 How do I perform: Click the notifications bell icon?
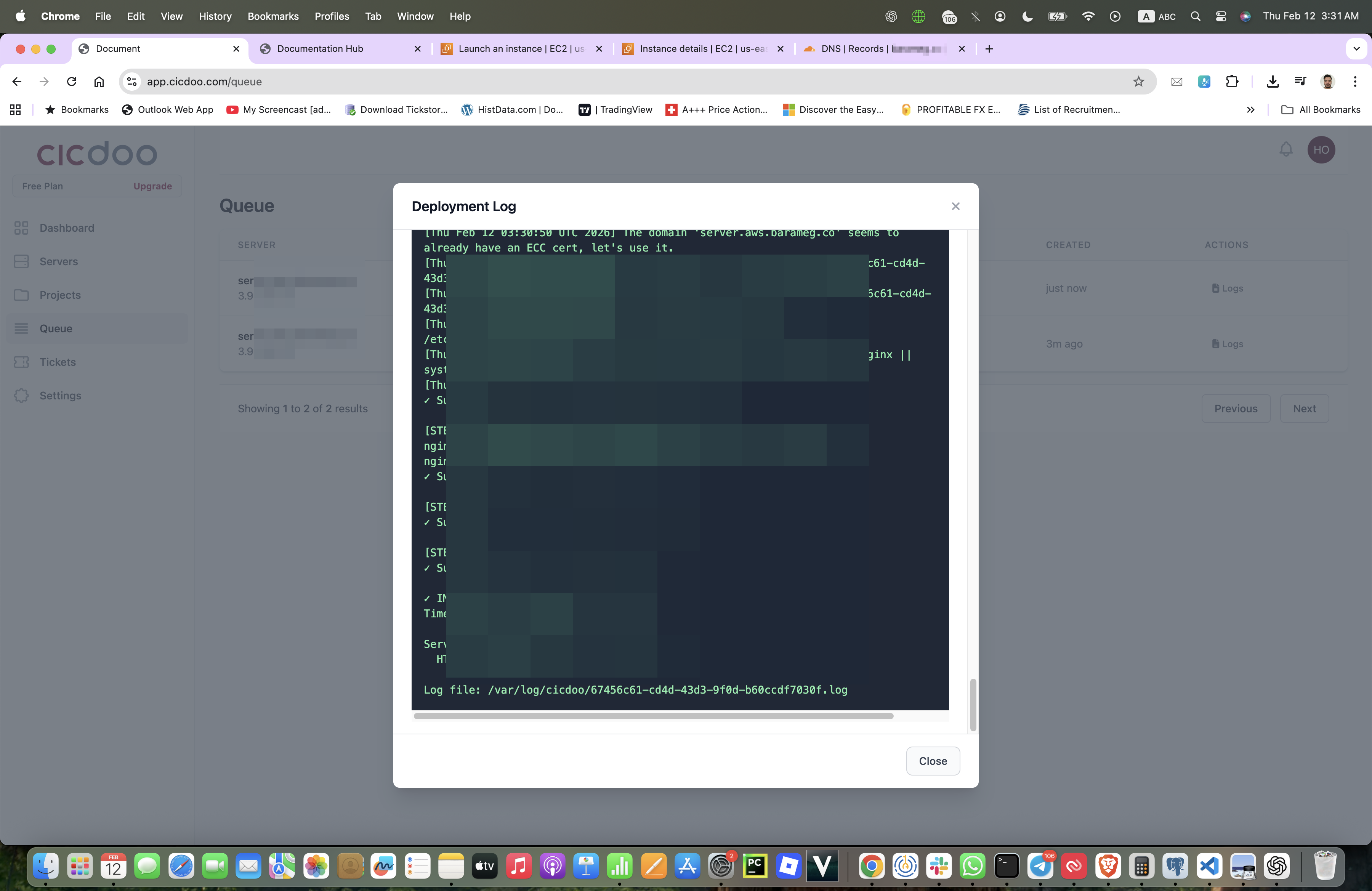tap(1285, 150)
